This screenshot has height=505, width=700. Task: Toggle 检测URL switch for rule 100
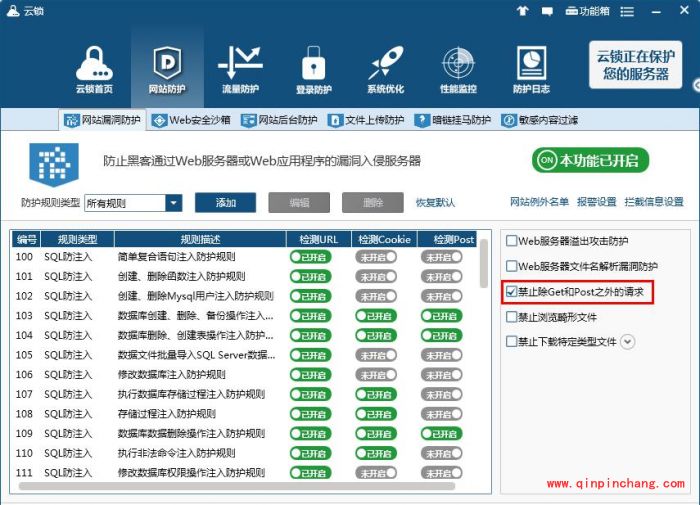click(x=311, y=257)
